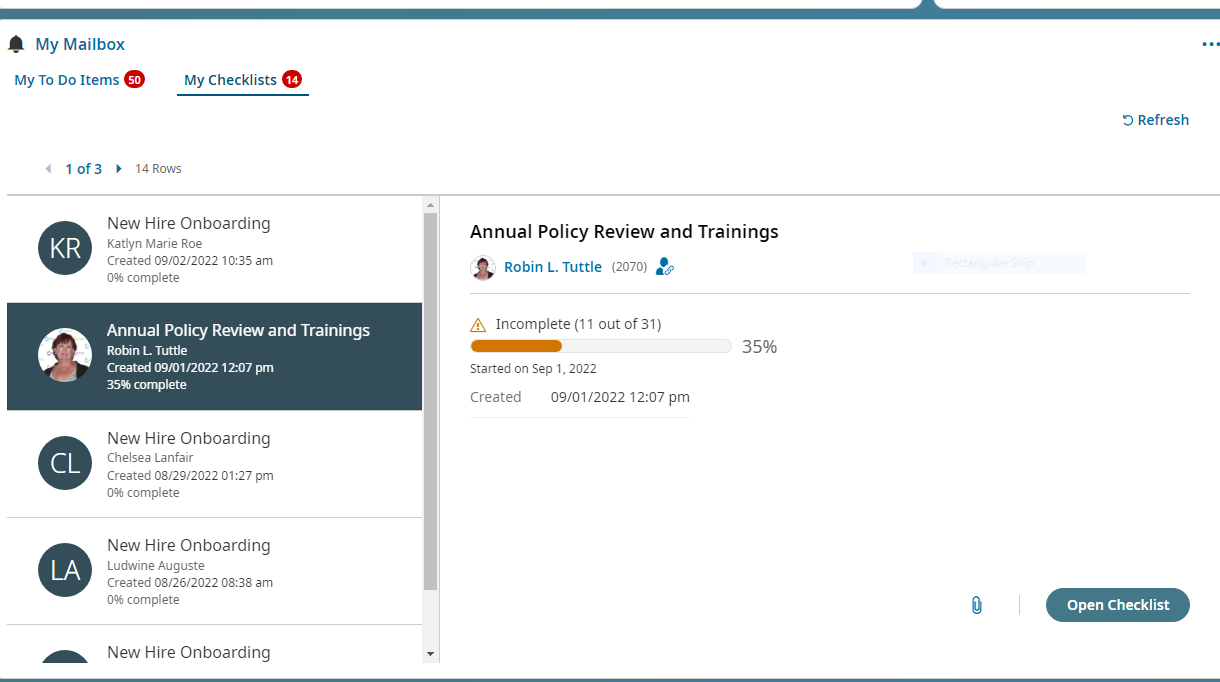Screen dimensions: 1220x682
Task: Click the LA avatar for Ludwine Auguste
Action: (x=65, y=570)
